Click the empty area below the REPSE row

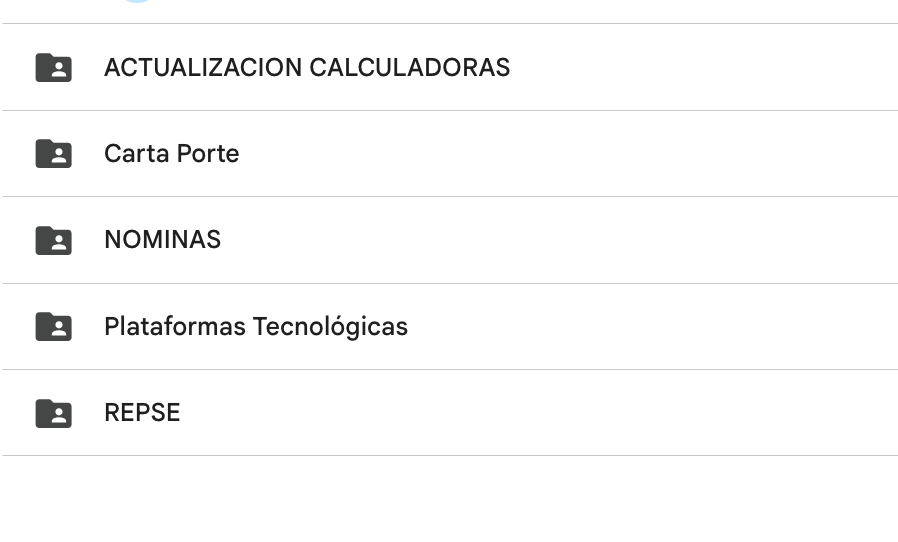(x=450, y=498)
